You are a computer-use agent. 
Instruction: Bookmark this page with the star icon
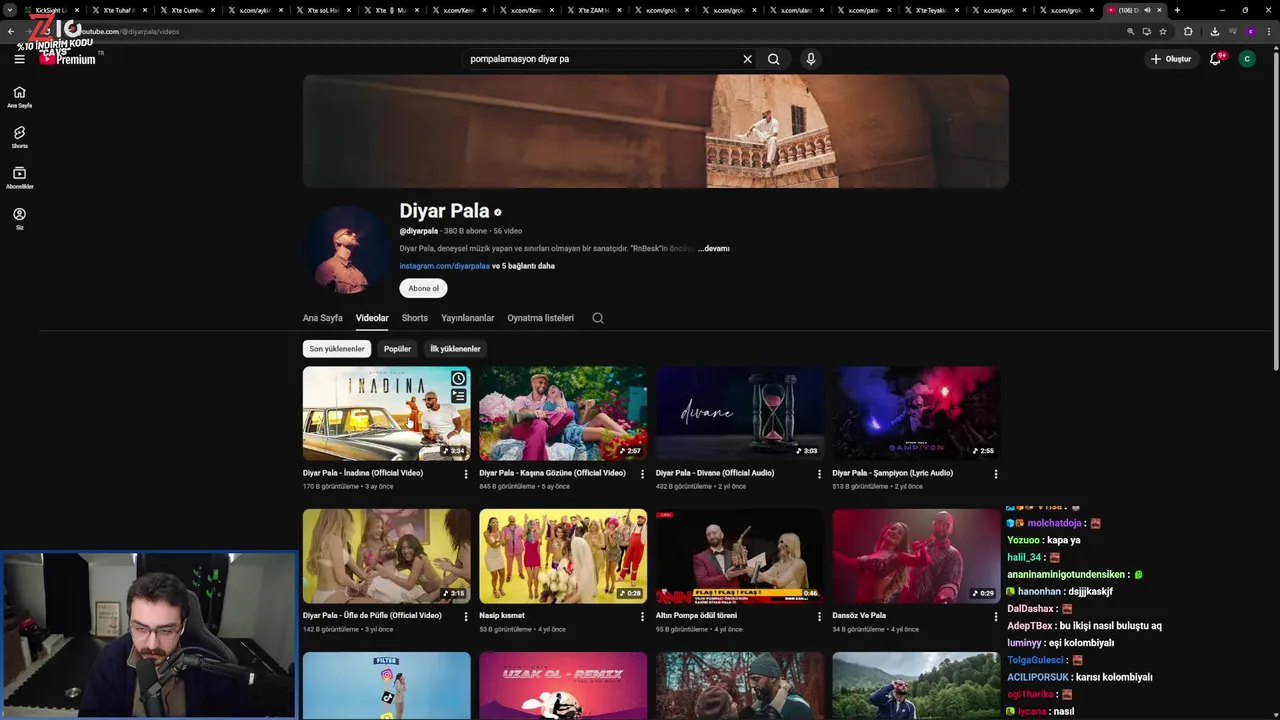pyautogui.click(x=1163, y=31)
